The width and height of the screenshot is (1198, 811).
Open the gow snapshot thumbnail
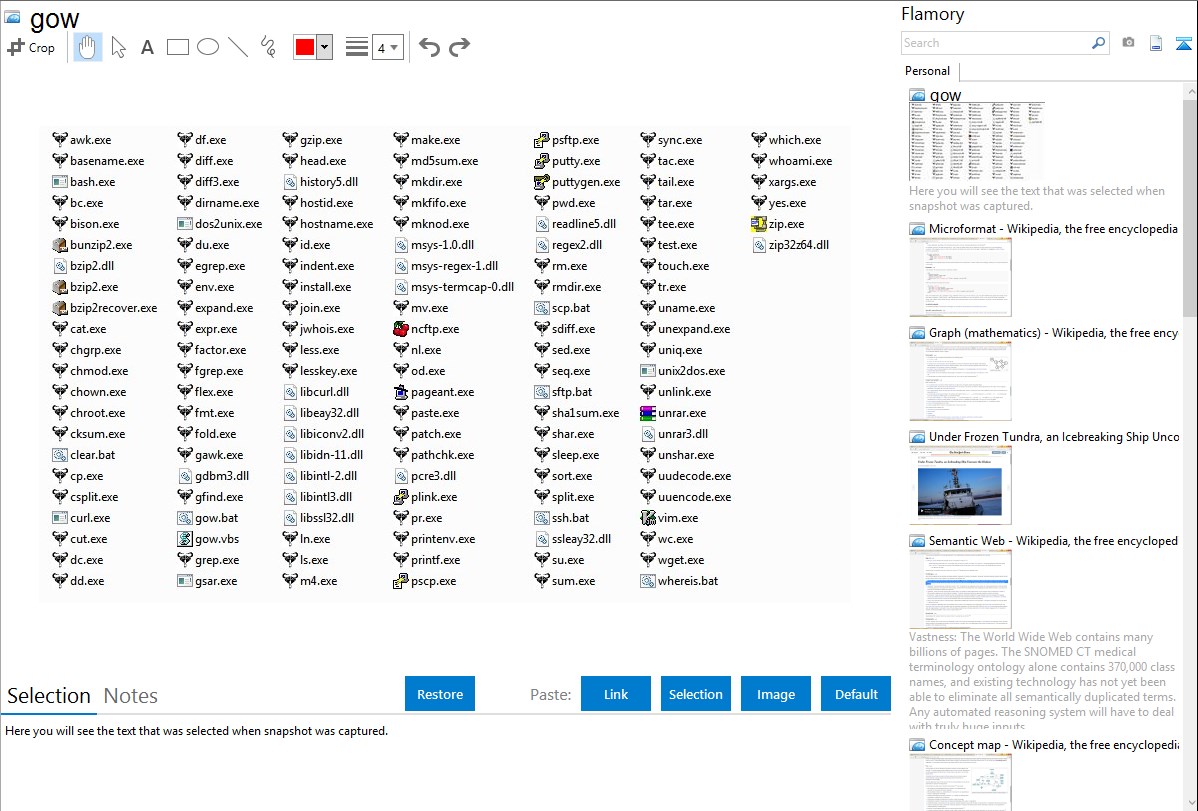coord(976,141)
